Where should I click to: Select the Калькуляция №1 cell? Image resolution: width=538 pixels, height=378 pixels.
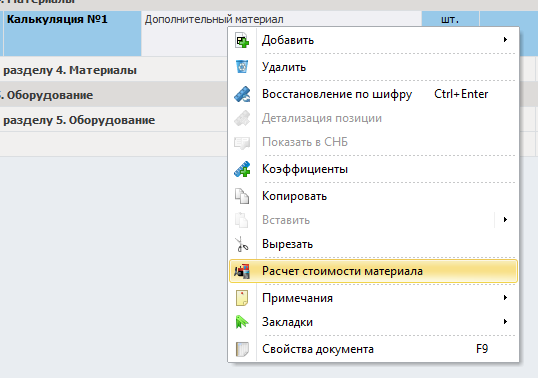pyautogui.click(x=72, y=33)
